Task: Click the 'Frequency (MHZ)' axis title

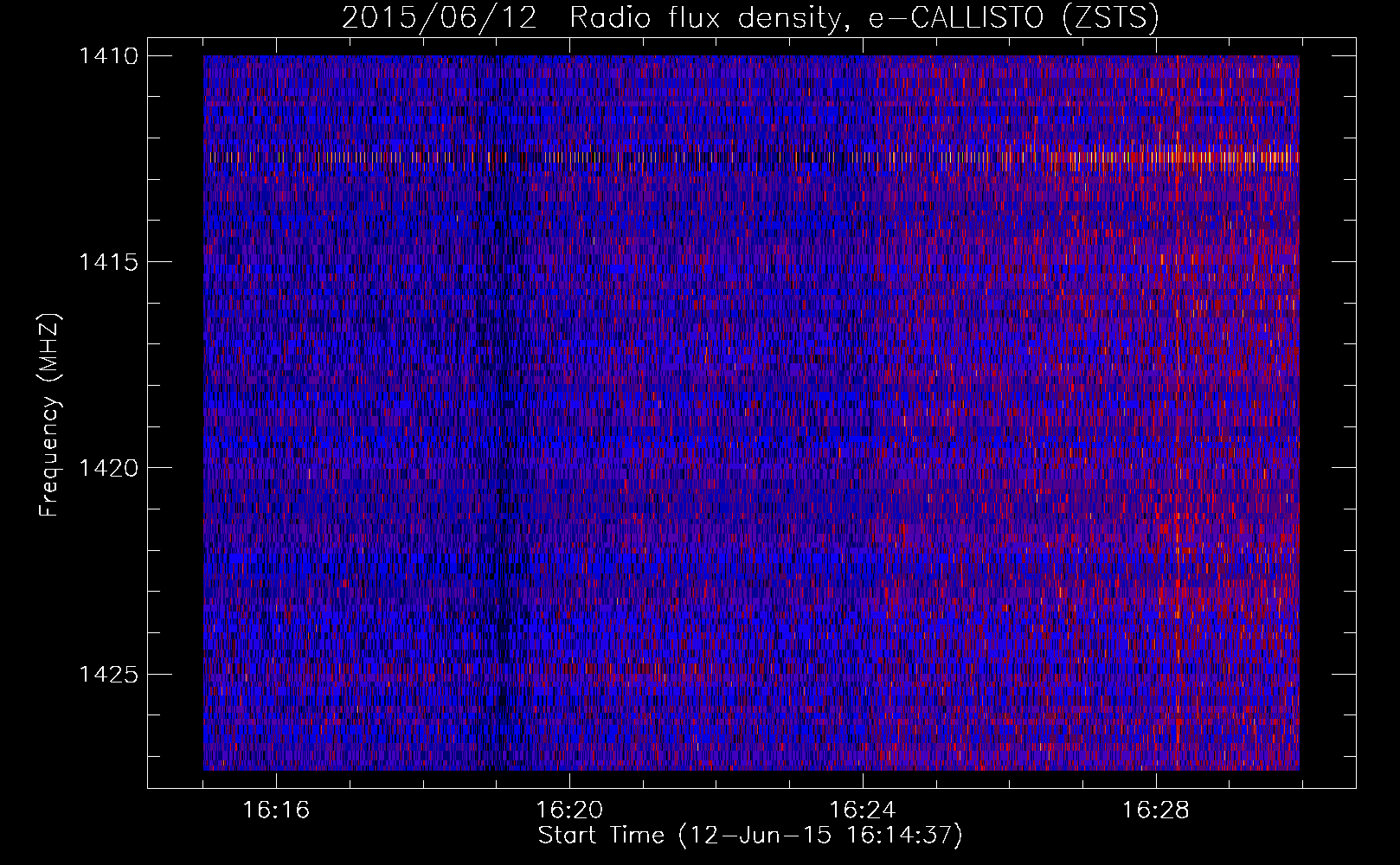Action: click(49, 415)
